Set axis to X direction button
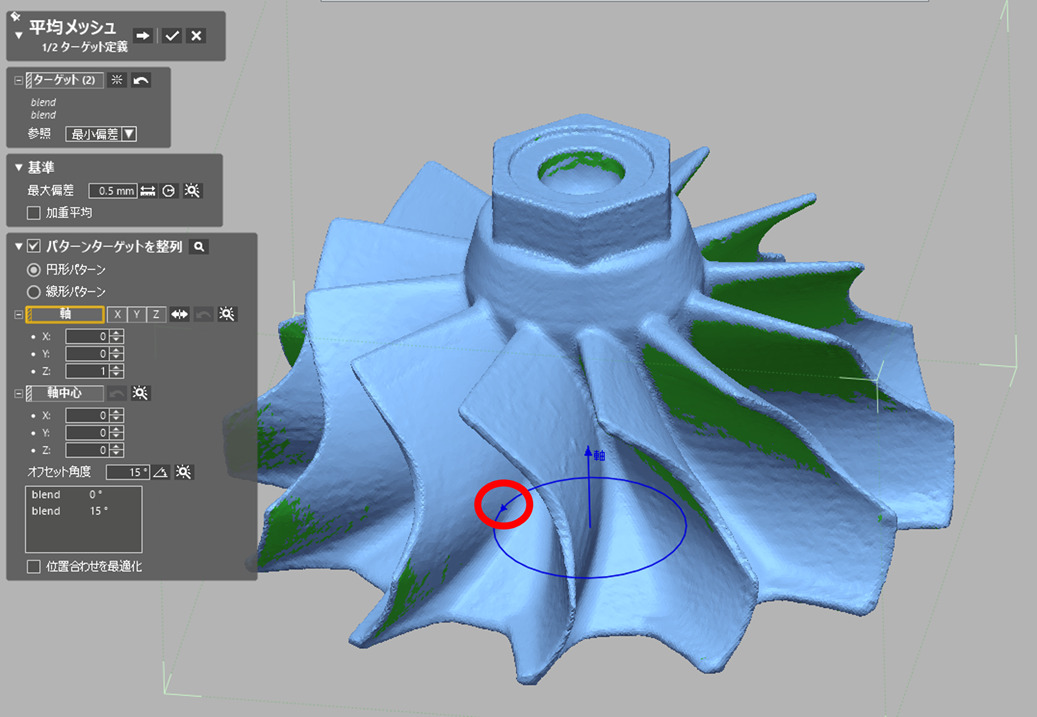 coord(117,314)
